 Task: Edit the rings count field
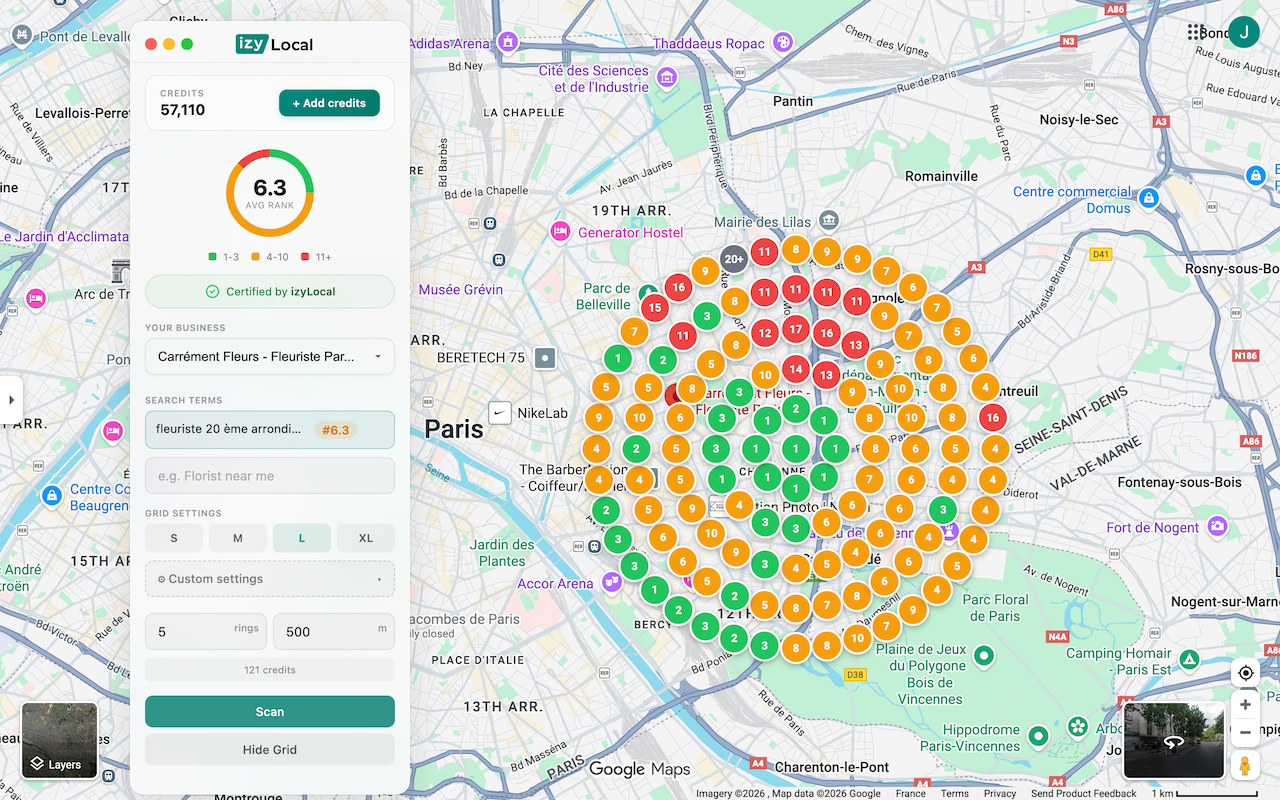pyautogui.click(x=206, y=632)
